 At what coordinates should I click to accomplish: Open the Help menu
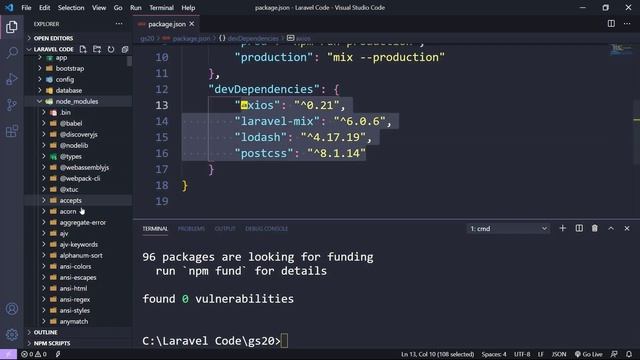click(x=188, y=7)
